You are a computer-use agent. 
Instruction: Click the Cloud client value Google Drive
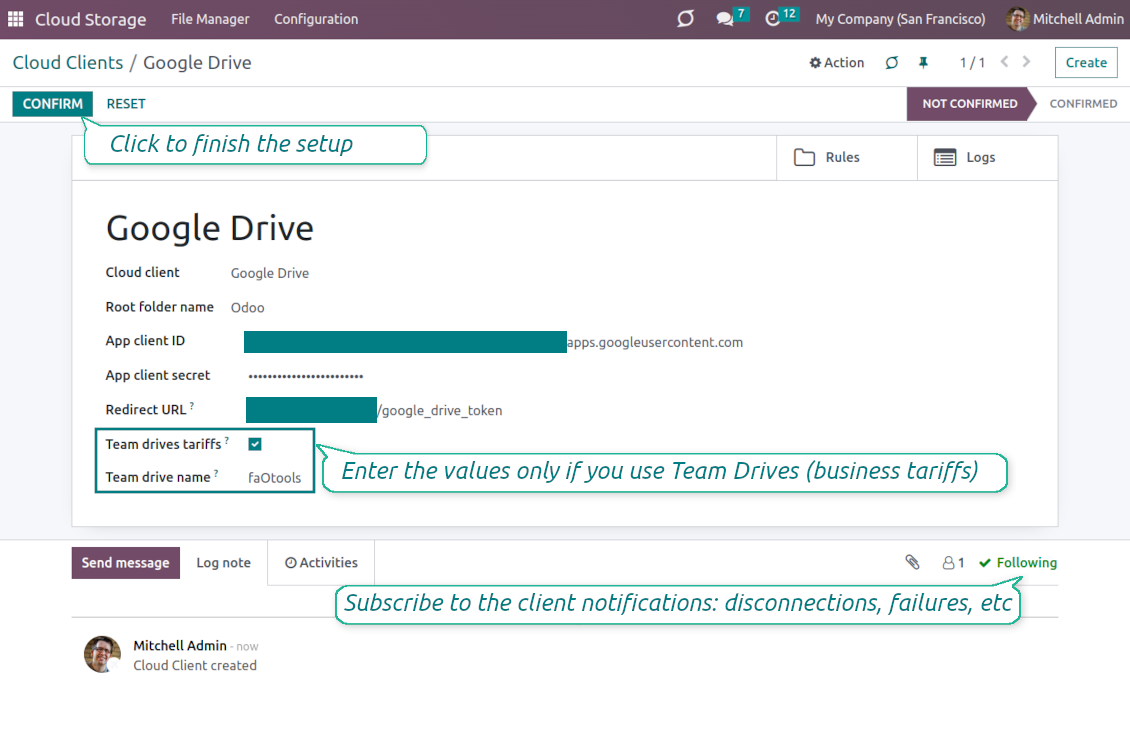pos(270,273)
